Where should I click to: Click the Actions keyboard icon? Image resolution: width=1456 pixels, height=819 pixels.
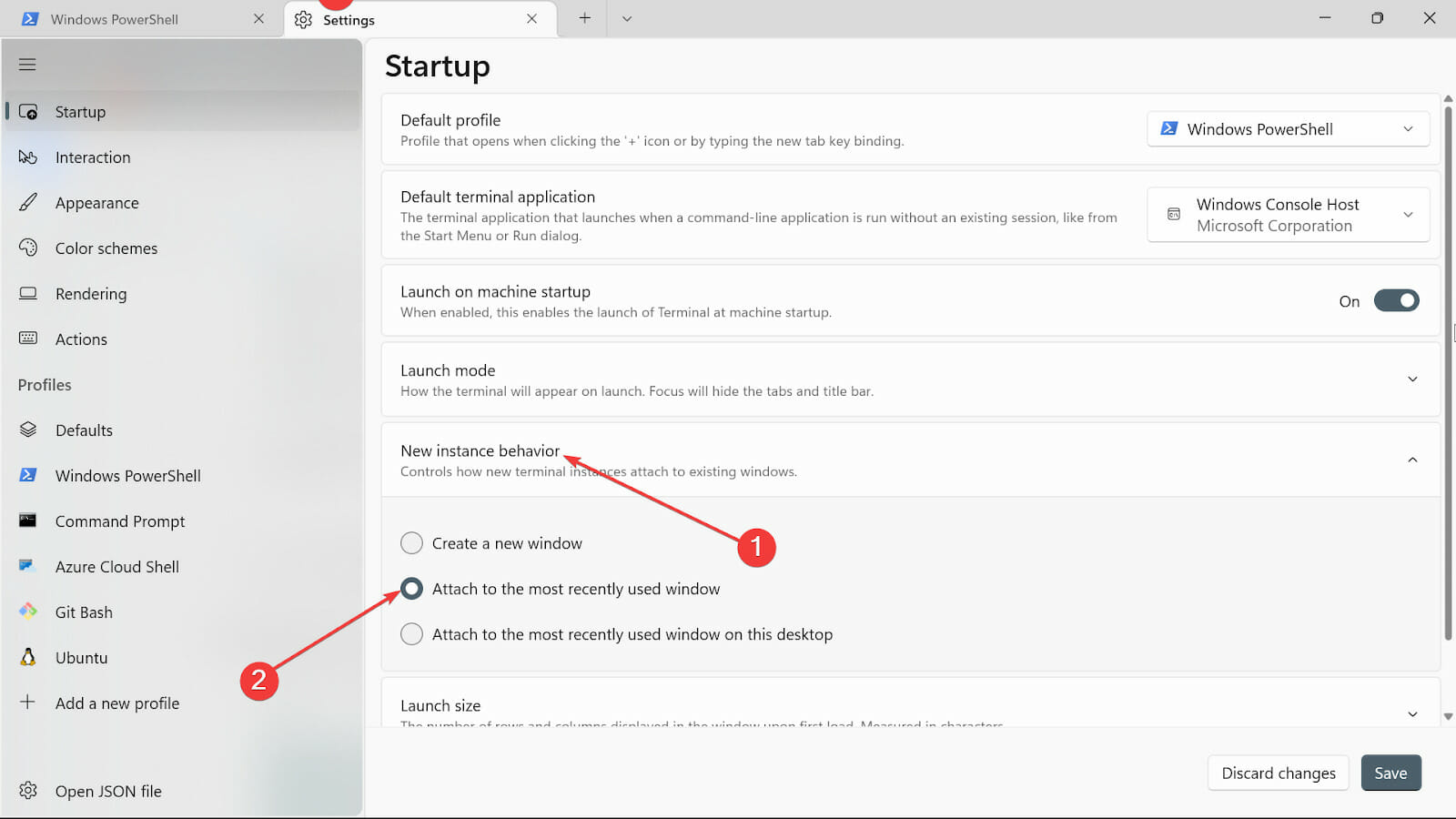(x=28, y=339)
